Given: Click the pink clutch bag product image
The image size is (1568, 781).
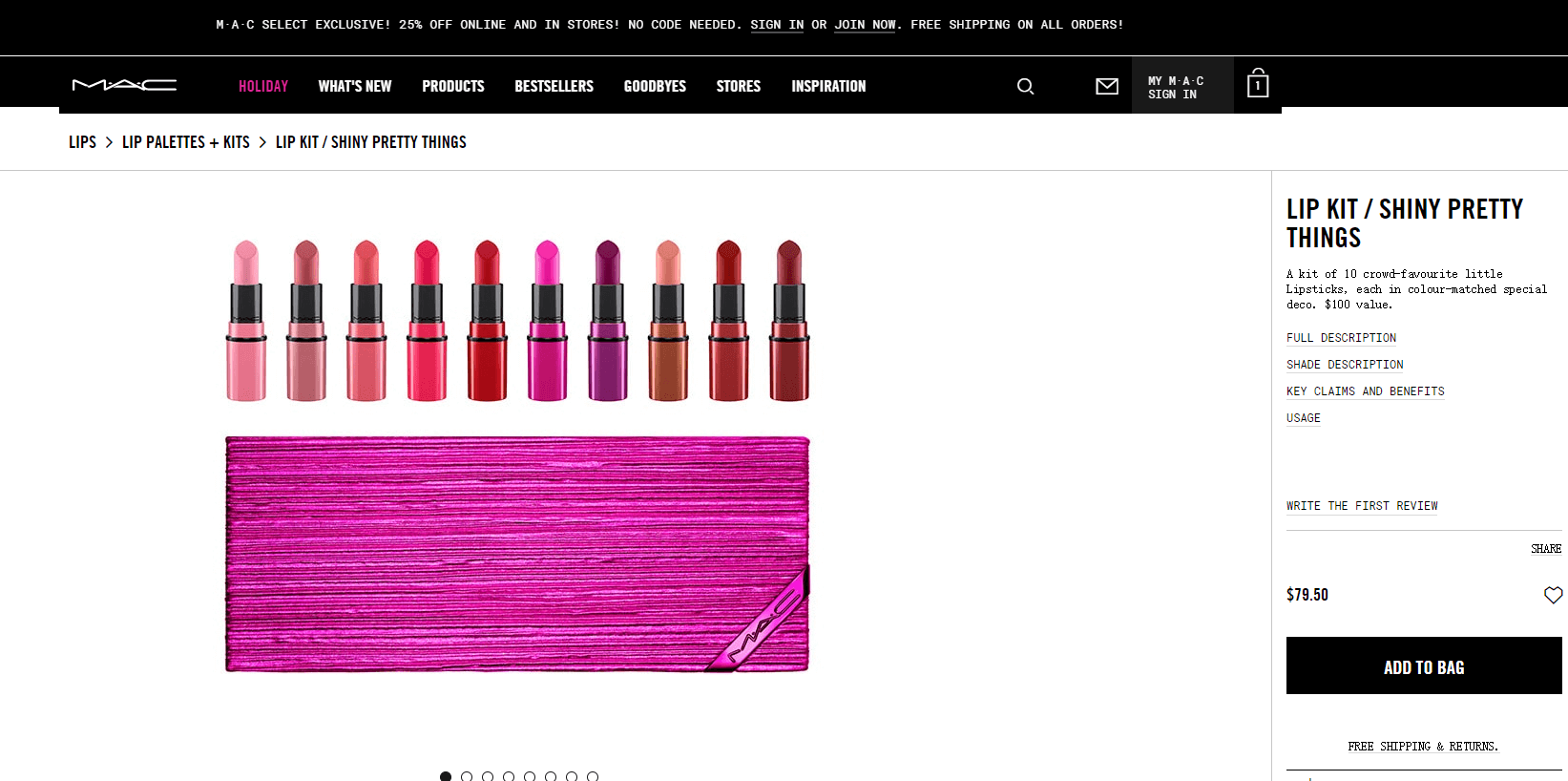Looking at the screenshot, I should [x=517, y=554].
